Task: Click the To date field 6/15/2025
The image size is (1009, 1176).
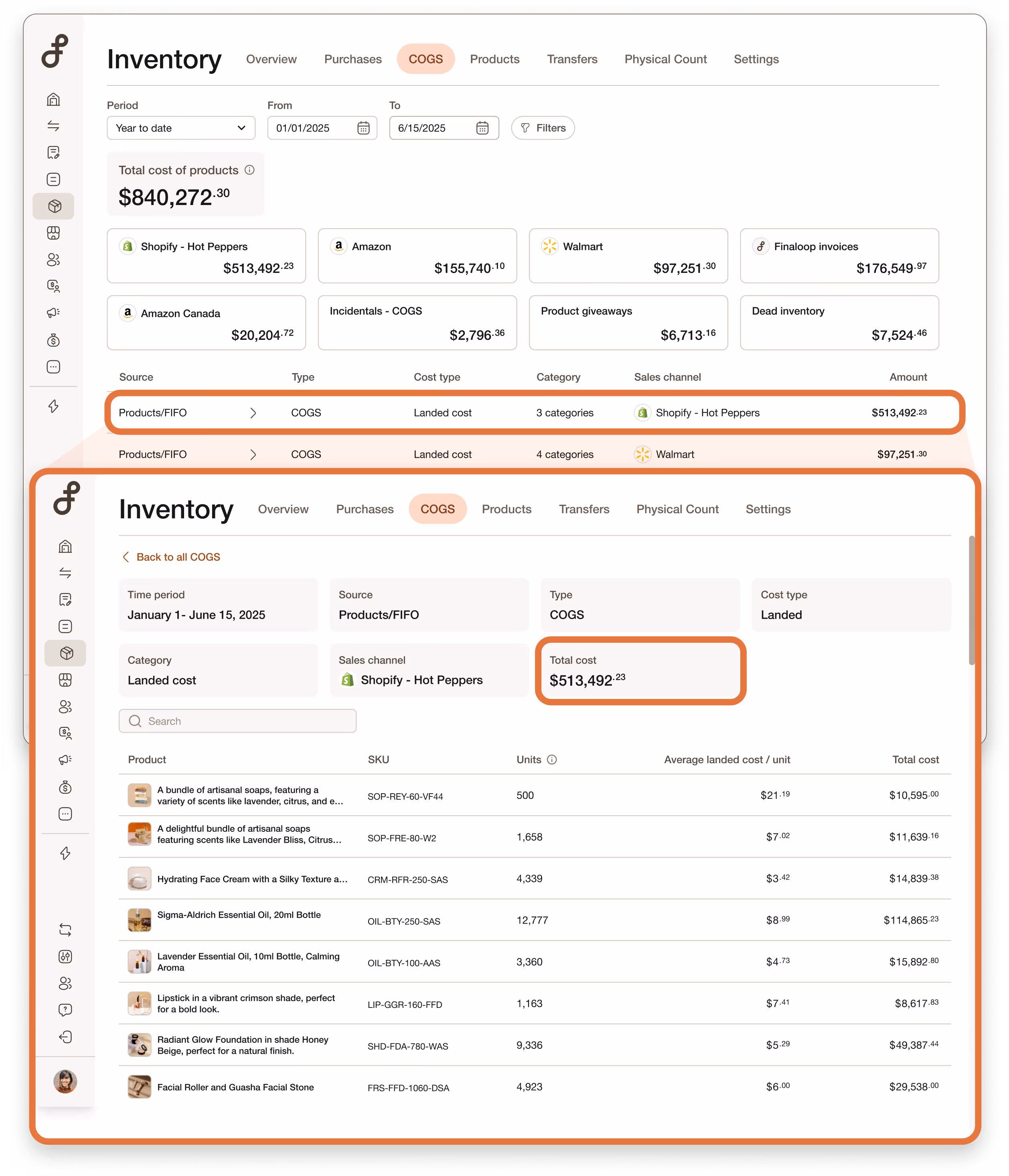Action: click(444, 128)
